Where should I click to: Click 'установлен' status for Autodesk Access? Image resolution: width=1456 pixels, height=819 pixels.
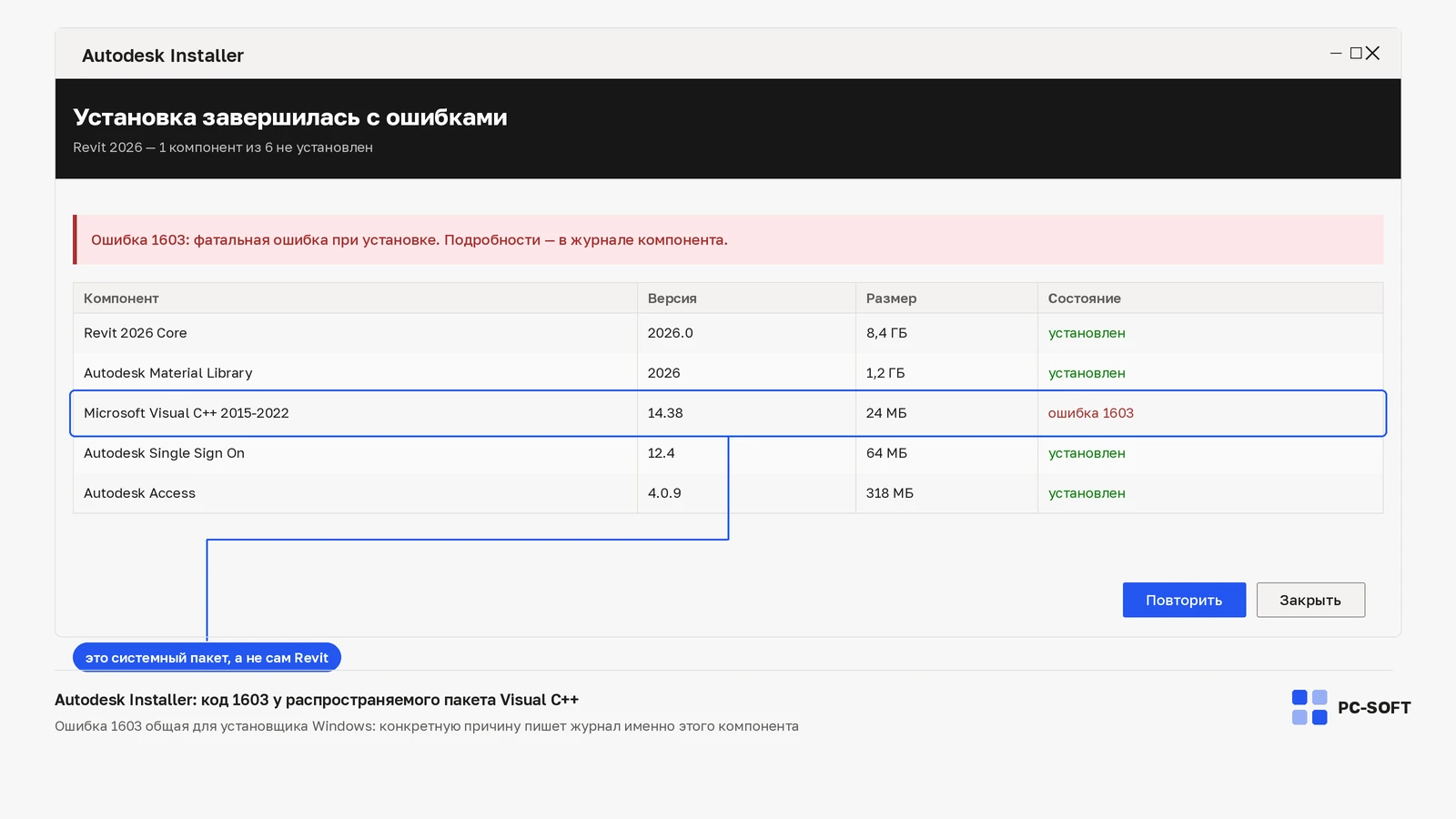click(1087, 493)
